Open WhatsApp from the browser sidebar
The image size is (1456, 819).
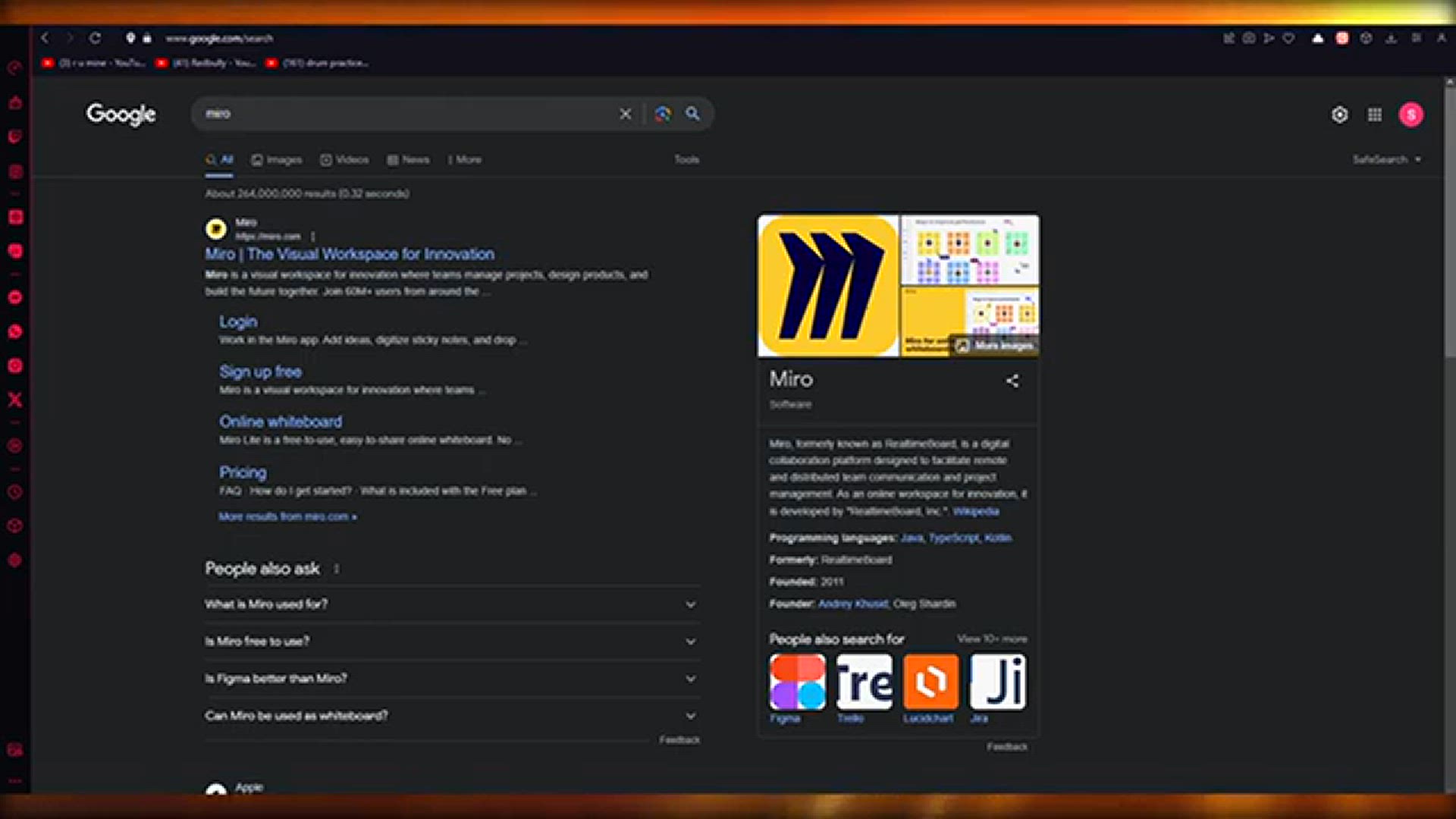pos(15,331)
